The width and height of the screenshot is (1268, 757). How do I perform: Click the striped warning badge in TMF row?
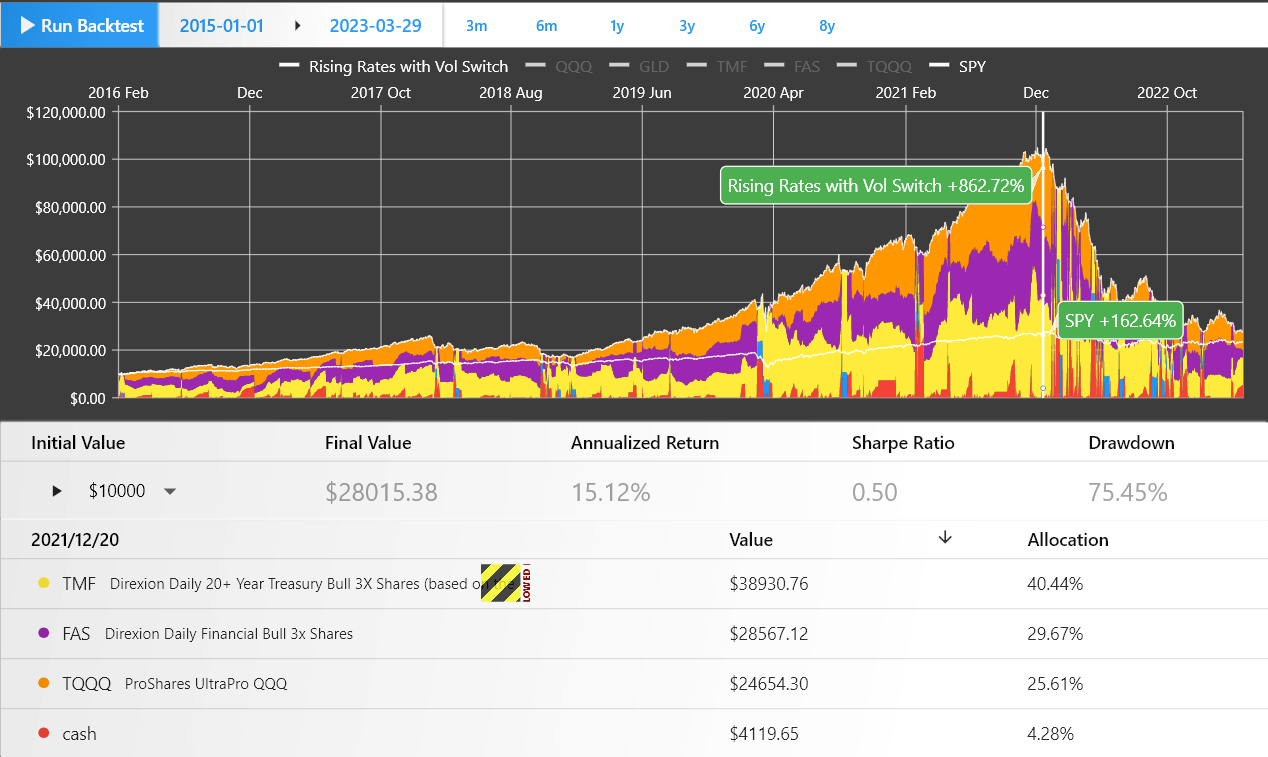(x=506, y=583)
